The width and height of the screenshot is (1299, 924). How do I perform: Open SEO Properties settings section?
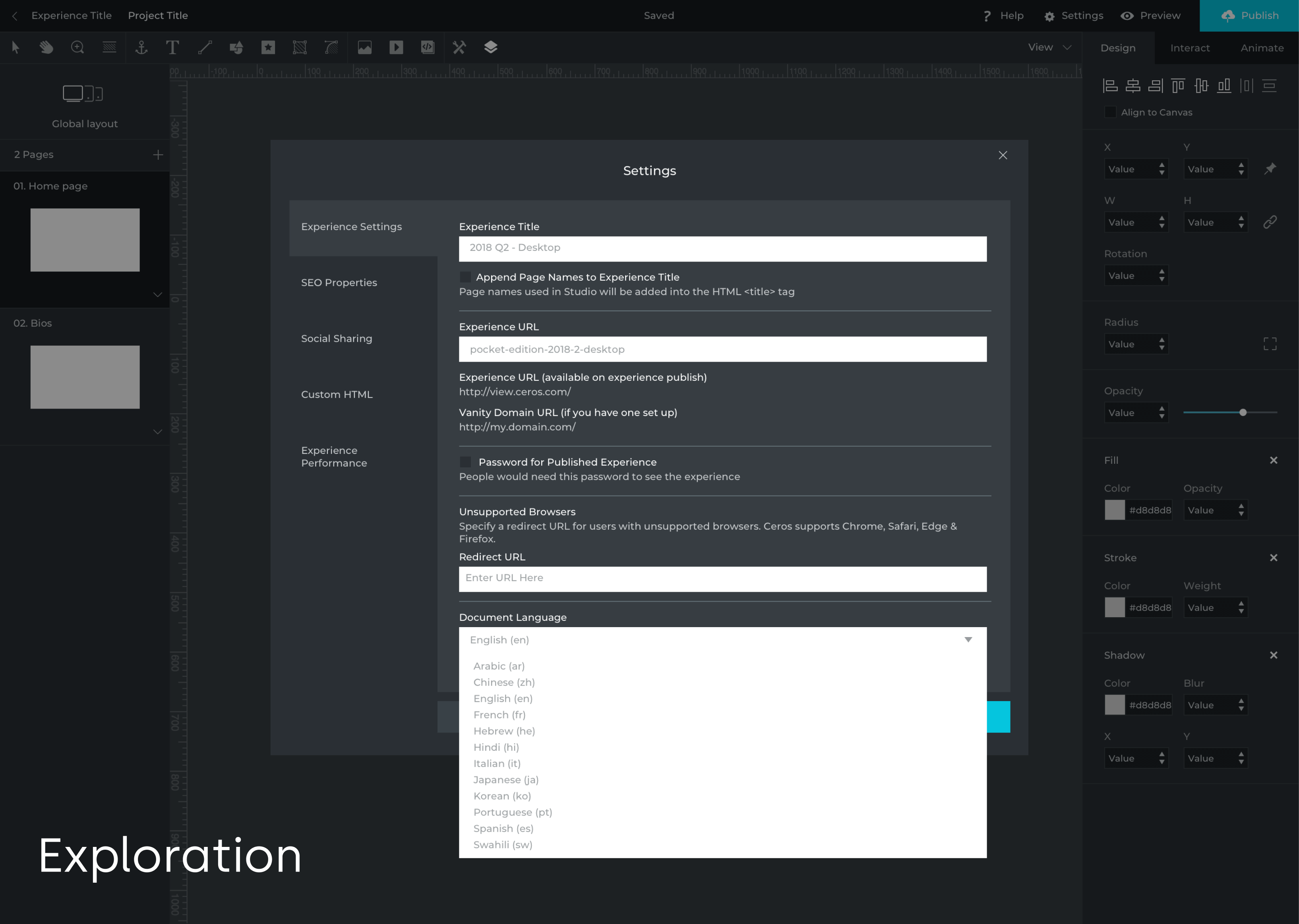339,283
